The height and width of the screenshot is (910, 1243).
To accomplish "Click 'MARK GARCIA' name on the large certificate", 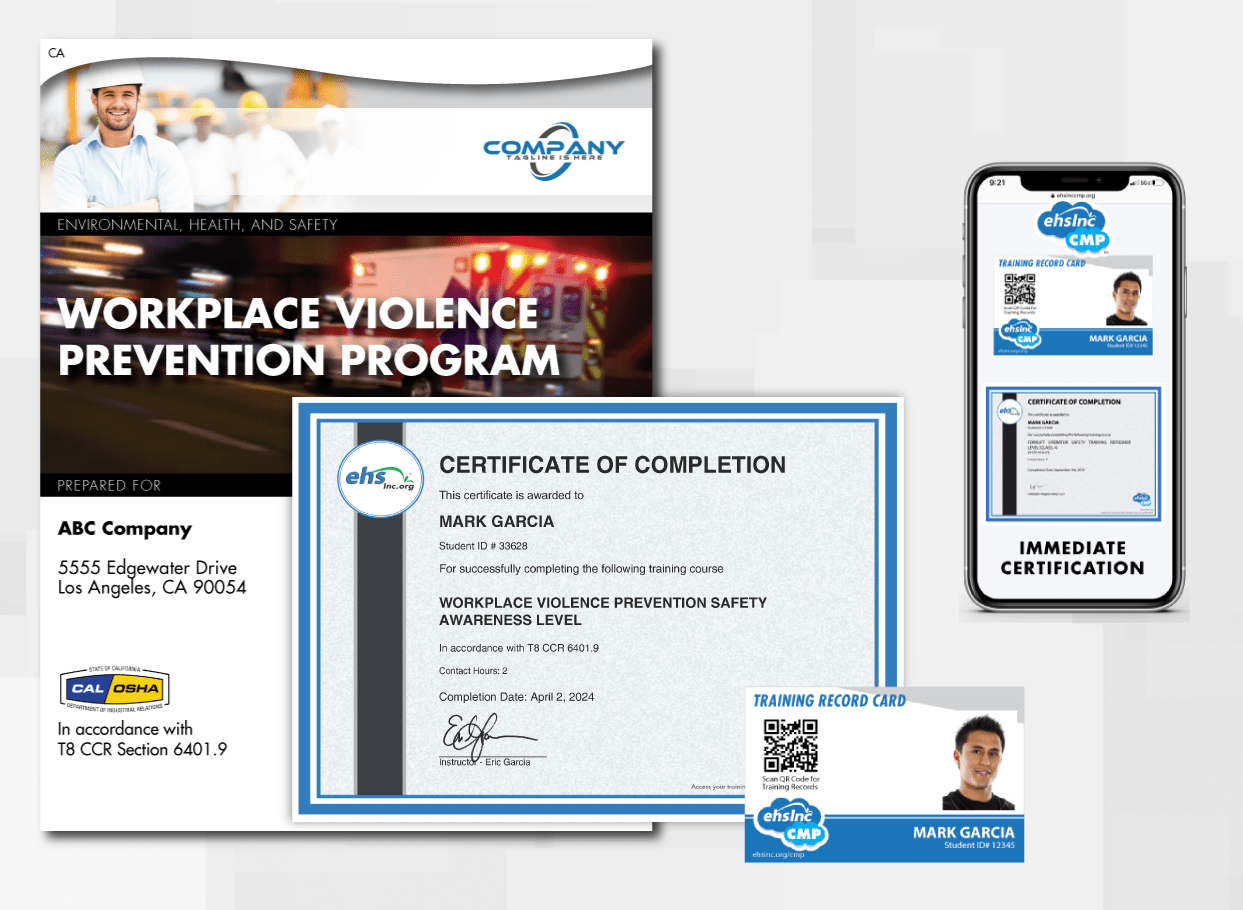I will 497,521.
